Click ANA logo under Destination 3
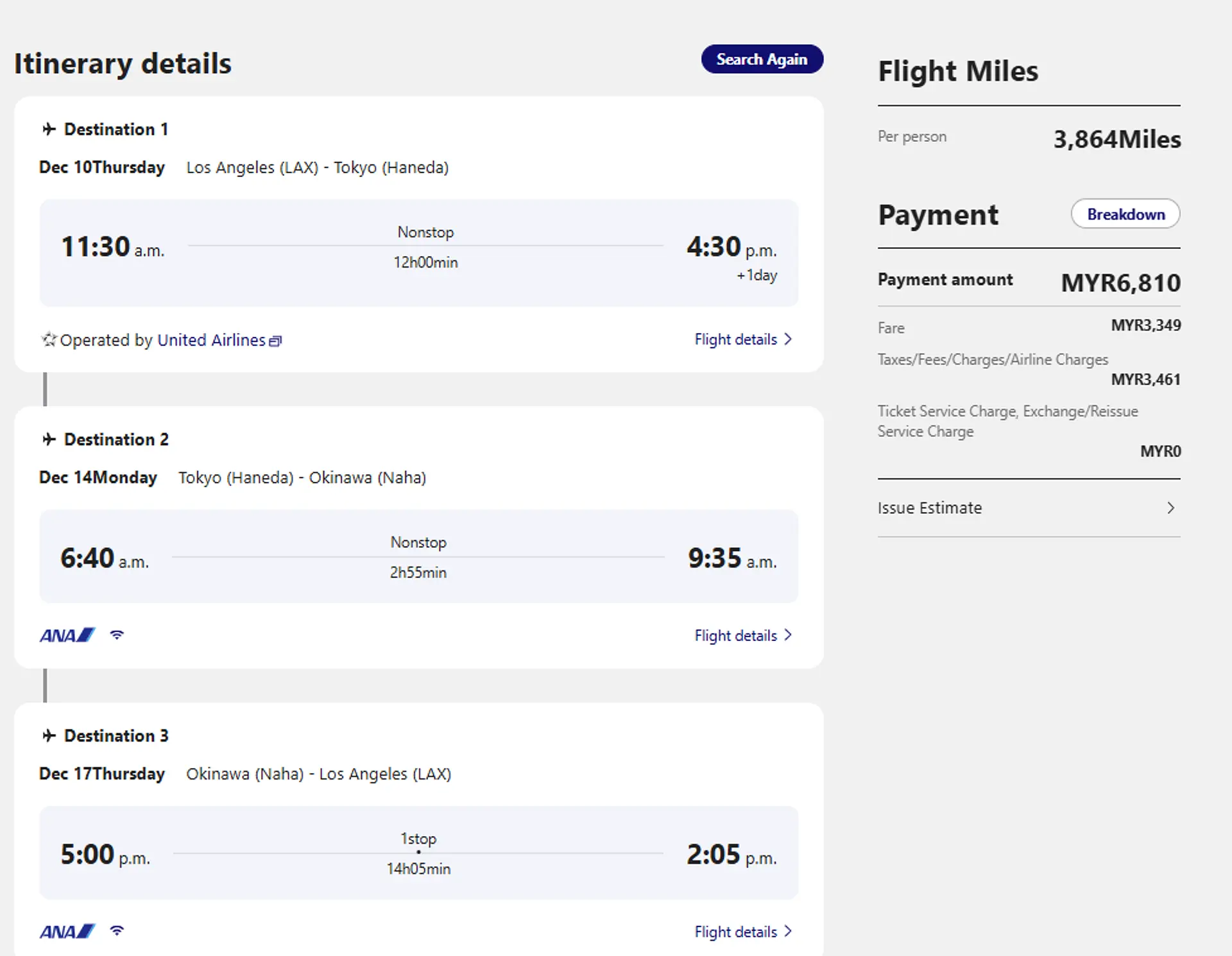1232x956 pixels. (67, 932)
